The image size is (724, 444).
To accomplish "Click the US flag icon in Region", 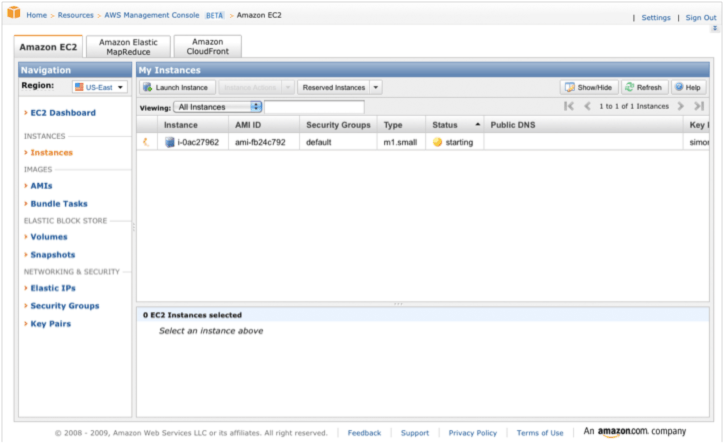I will click(x=79, y=87).
